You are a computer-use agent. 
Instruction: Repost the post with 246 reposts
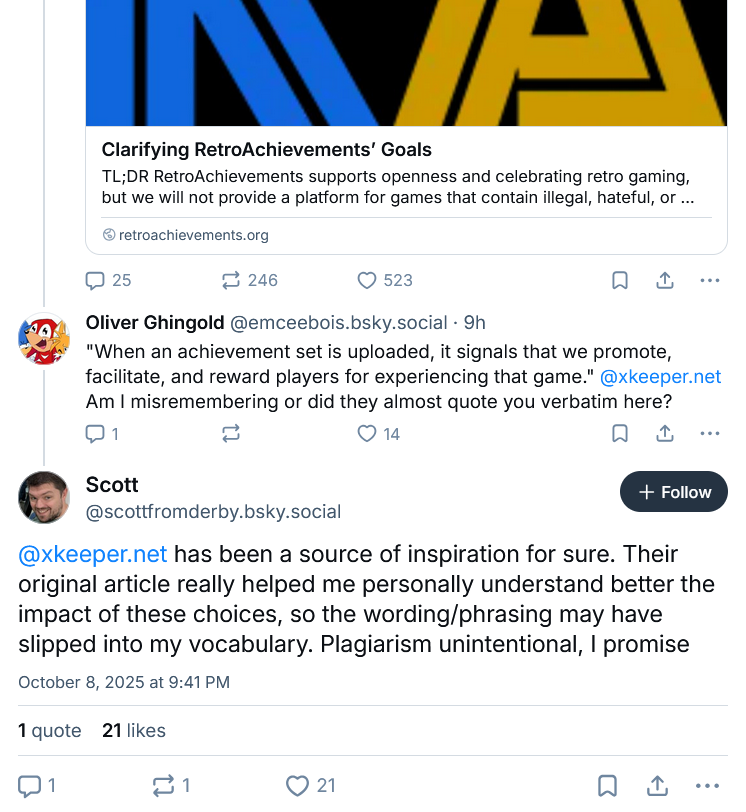(233, 280)
